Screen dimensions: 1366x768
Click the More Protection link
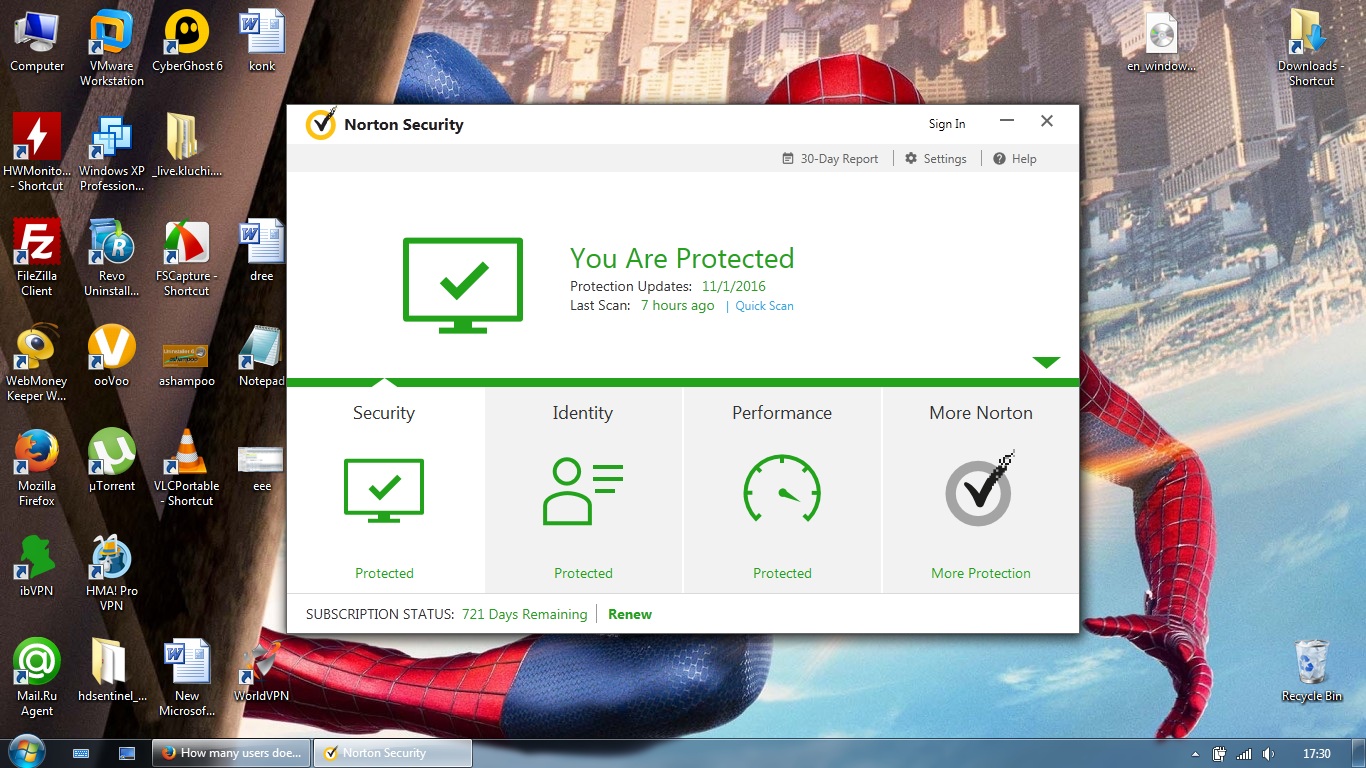(981, 573)
